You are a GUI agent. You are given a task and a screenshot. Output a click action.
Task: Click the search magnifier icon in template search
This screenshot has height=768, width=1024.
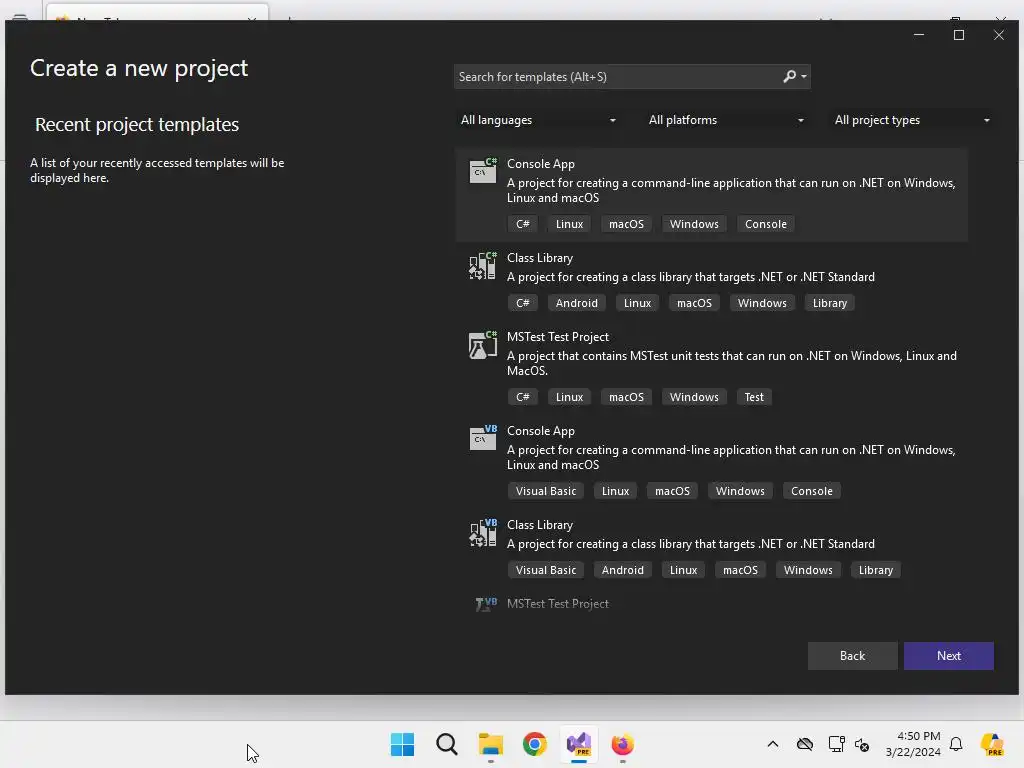(790, 76)
